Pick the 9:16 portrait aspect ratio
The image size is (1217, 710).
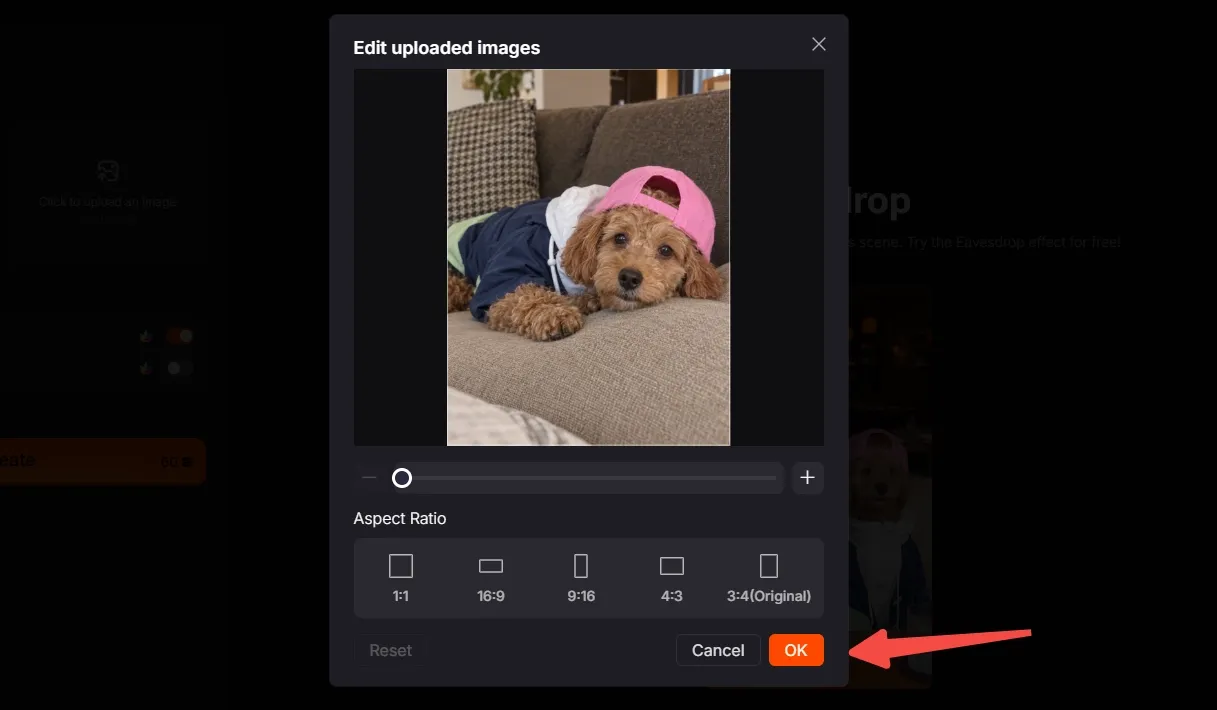(x=581, y=579)
